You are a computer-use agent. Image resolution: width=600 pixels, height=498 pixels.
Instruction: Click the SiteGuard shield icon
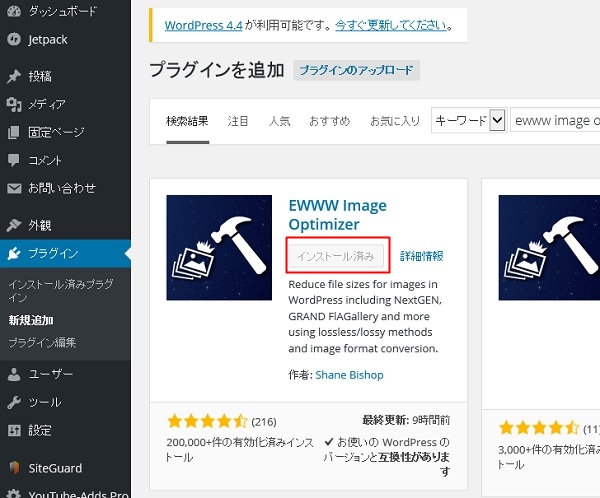pyautogui.click(x=14, y=467)
